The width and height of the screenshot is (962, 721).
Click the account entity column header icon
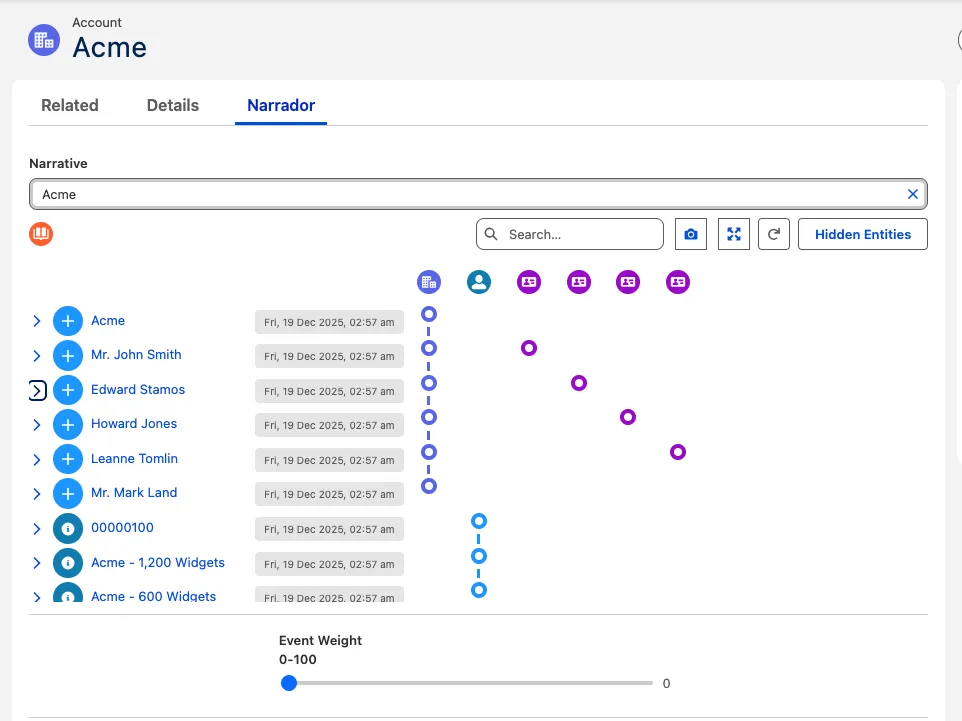coord(429,282)
